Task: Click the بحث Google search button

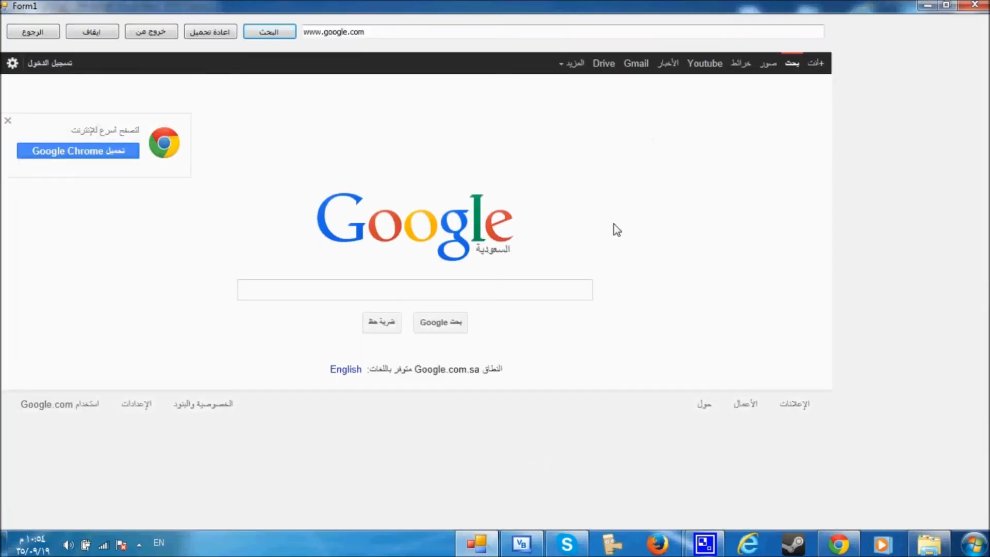Action: tap(441, 322)
